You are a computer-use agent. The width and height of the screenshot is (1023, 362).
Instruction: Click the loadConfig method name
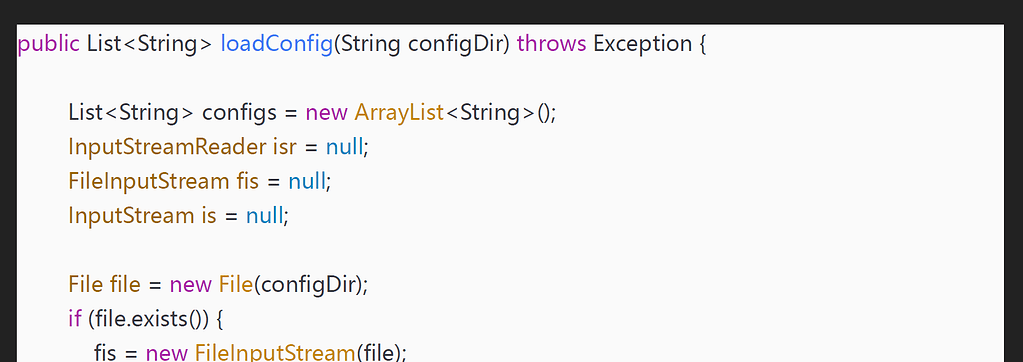[277, 44]
